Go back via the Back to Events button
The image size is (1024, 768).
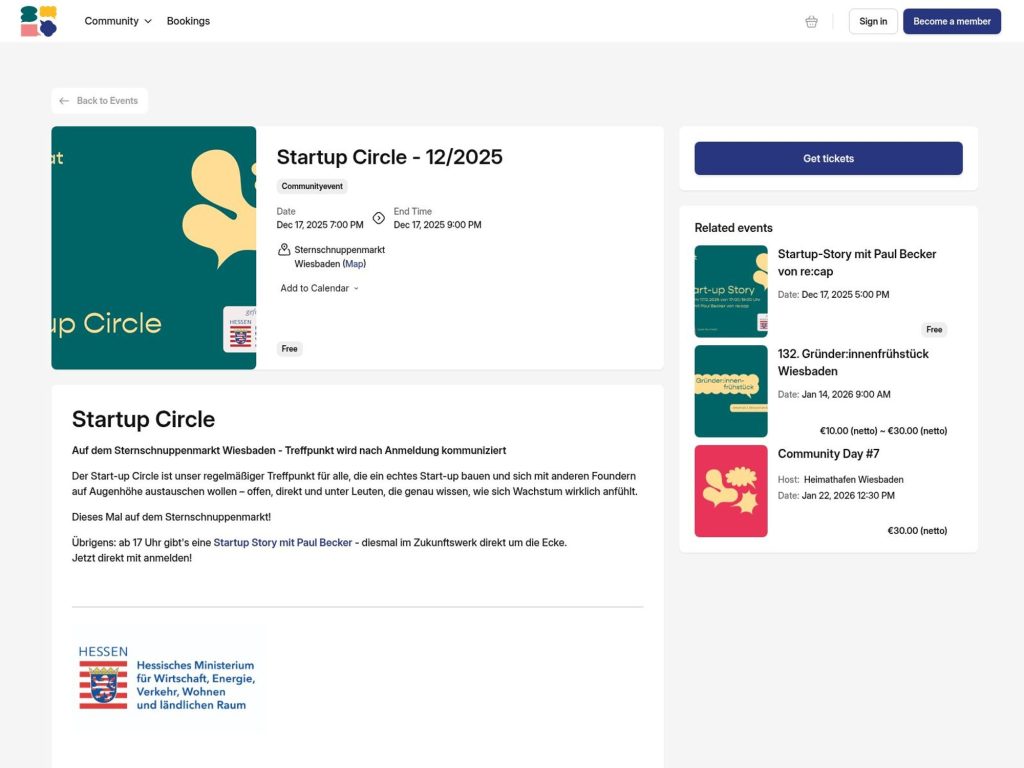pyautogui.click(x=99, y=100)
